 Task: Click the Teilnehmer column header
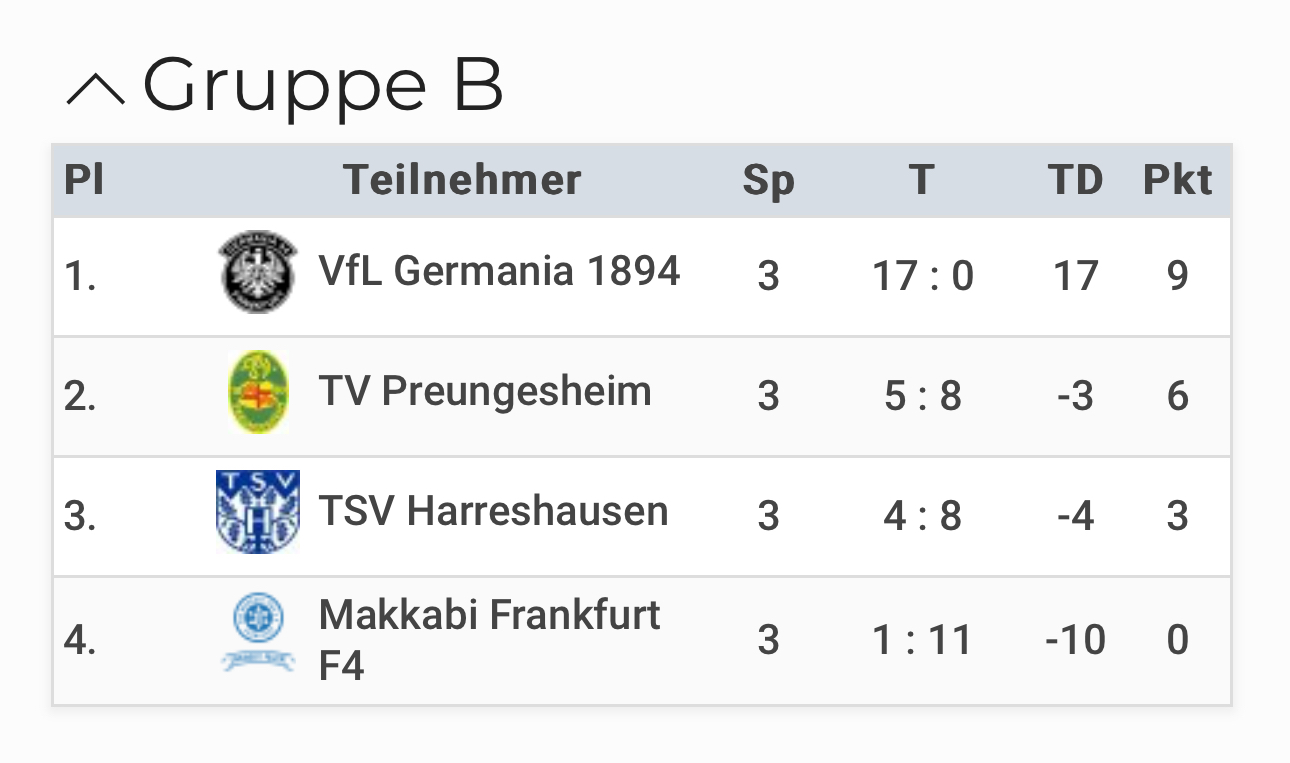462,181
